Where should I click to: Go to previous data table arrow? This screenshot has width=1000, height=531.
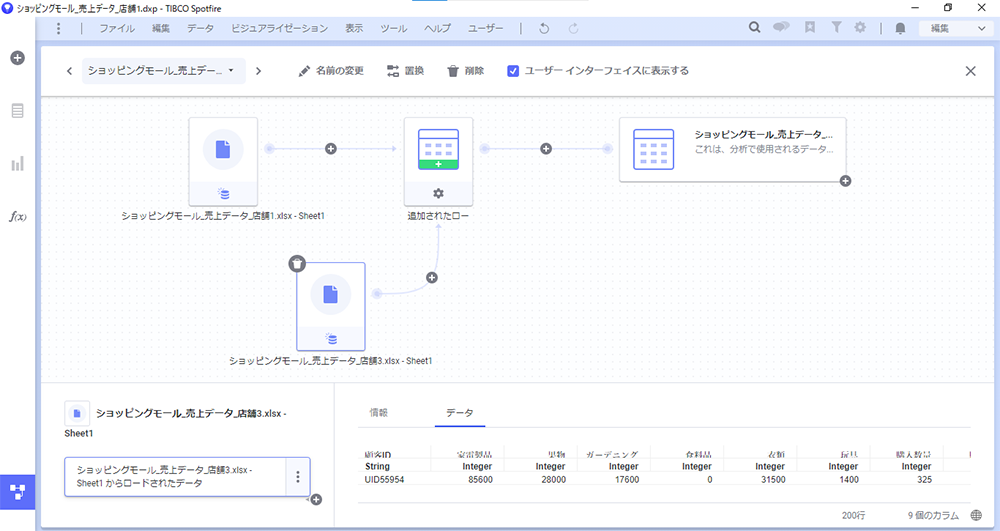(x=69, y=71)
